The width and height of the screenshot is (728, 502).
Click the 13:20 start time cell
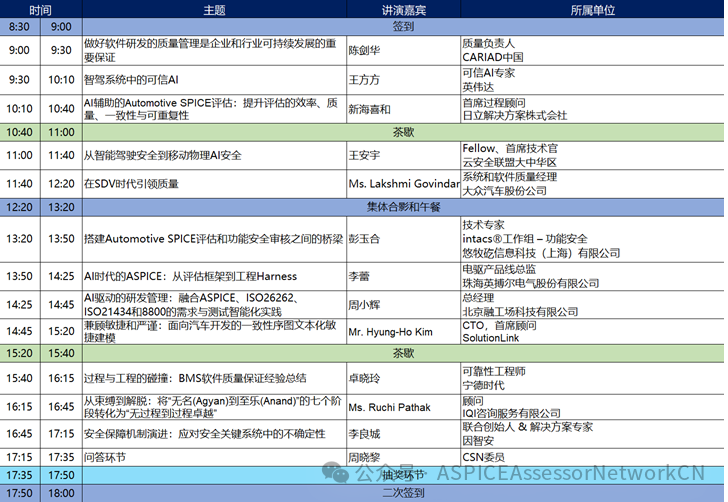coord(20,239)
